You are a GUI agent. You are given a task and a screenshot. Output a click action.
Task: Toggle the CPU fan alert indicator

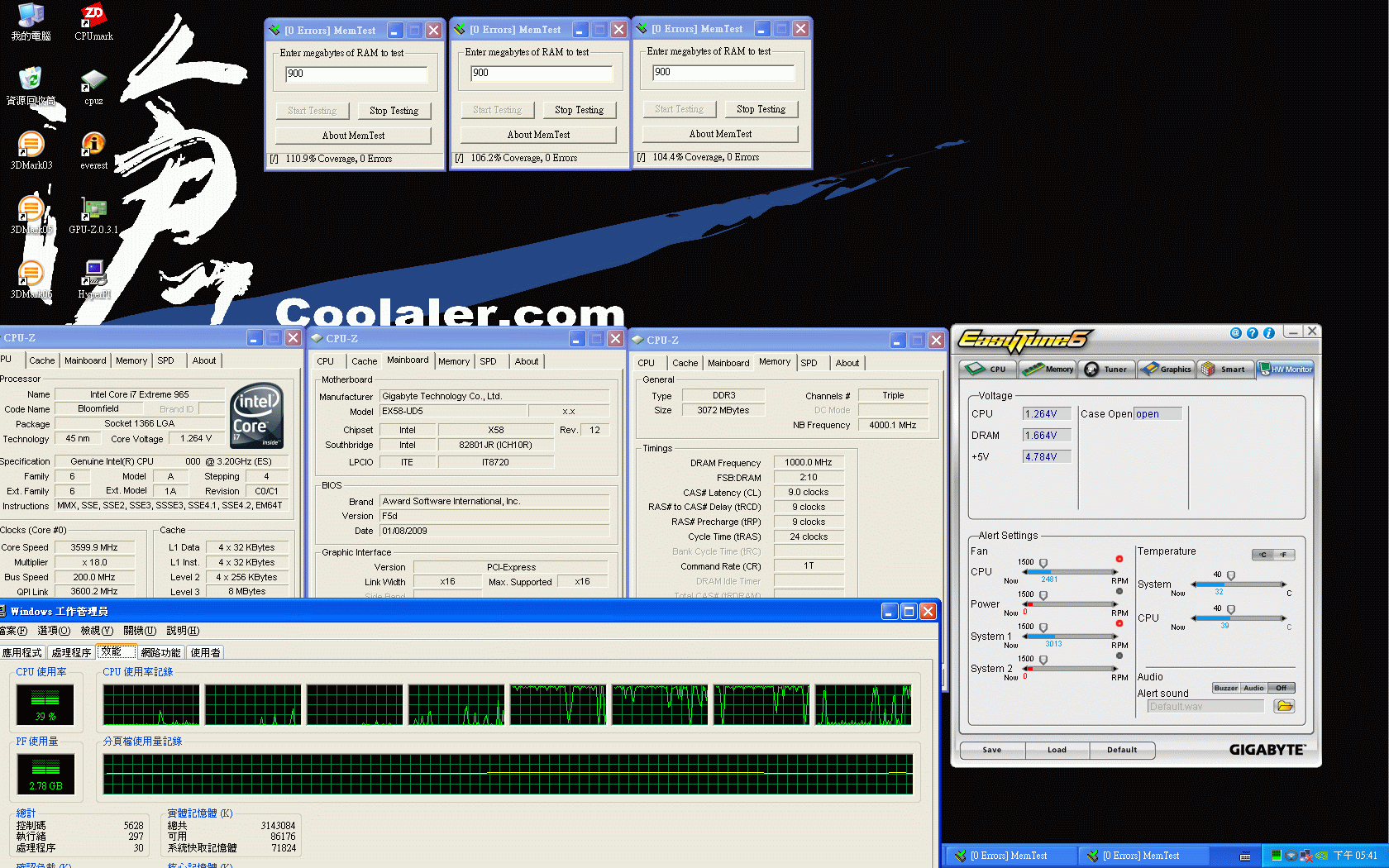(1119, 559)
